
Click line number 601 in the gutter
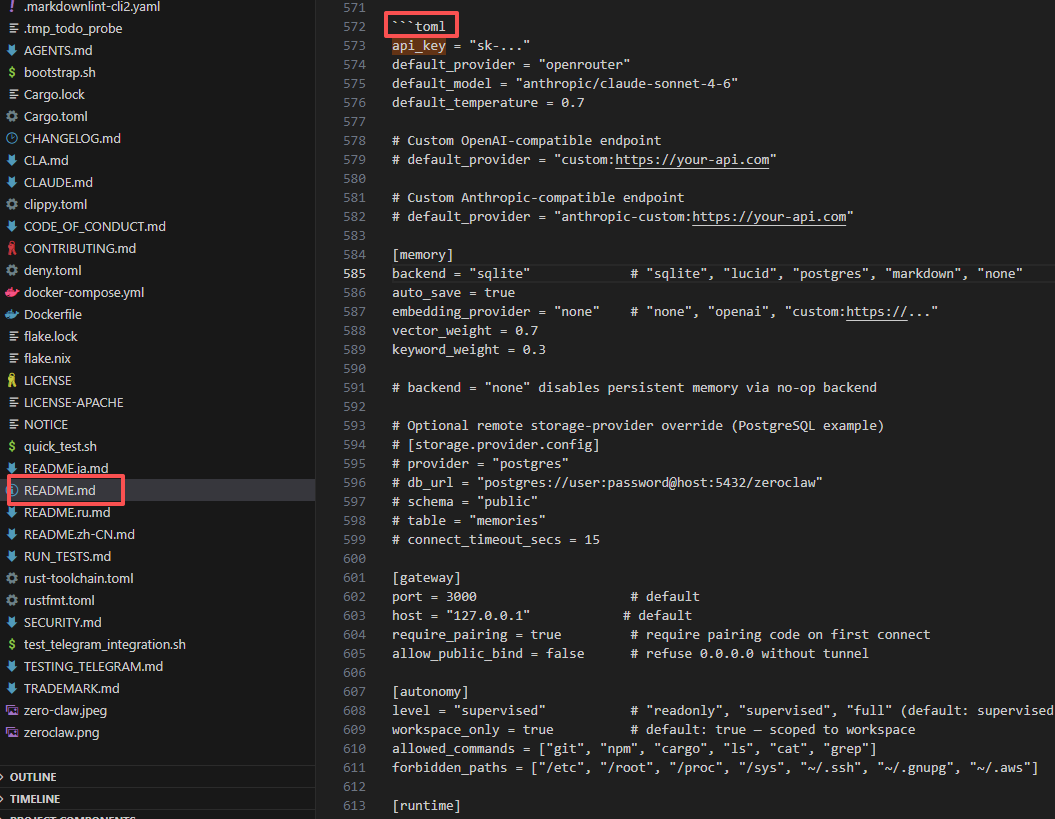pyautogui.click(x=355, y=577)
